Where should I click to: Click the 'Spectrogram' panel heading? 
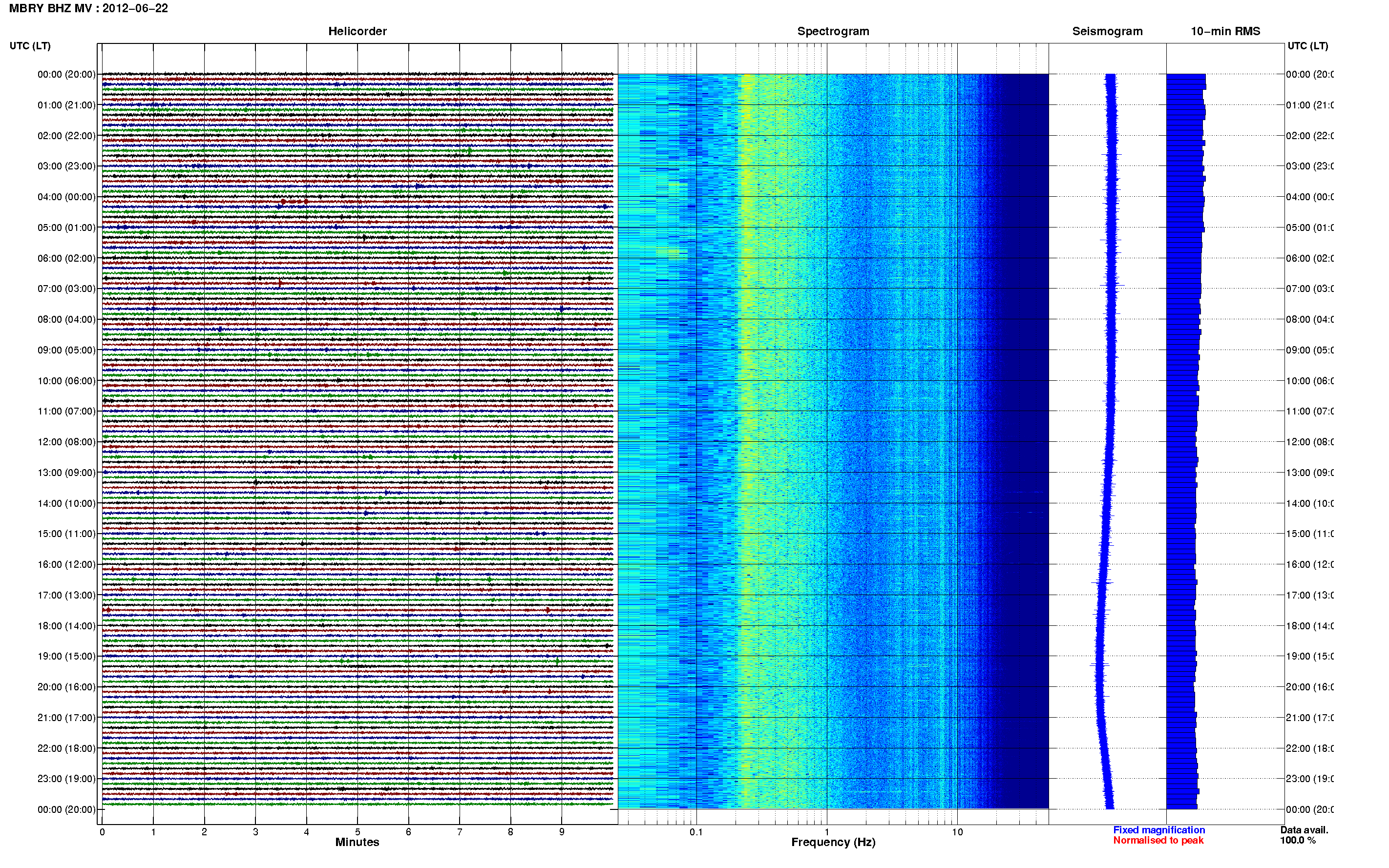coord(833,31)
